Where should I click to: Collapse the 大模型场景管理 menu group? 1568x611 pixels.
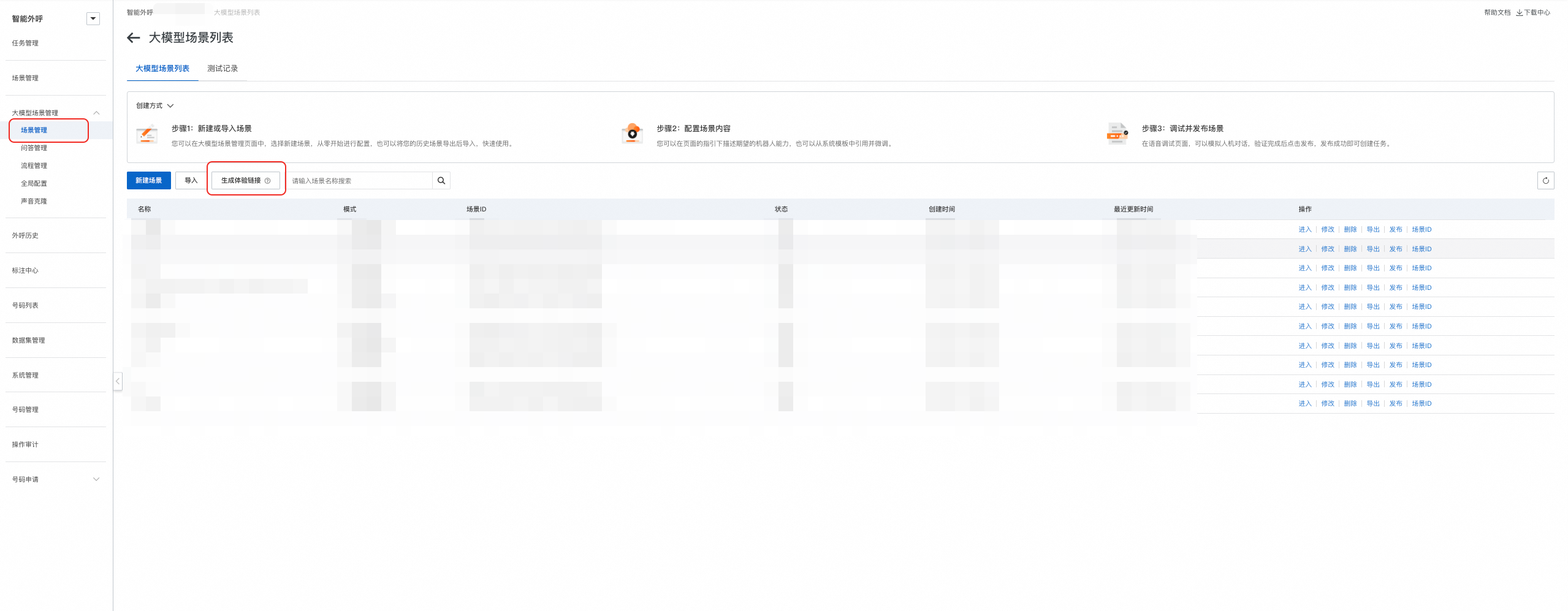[96, 113]
